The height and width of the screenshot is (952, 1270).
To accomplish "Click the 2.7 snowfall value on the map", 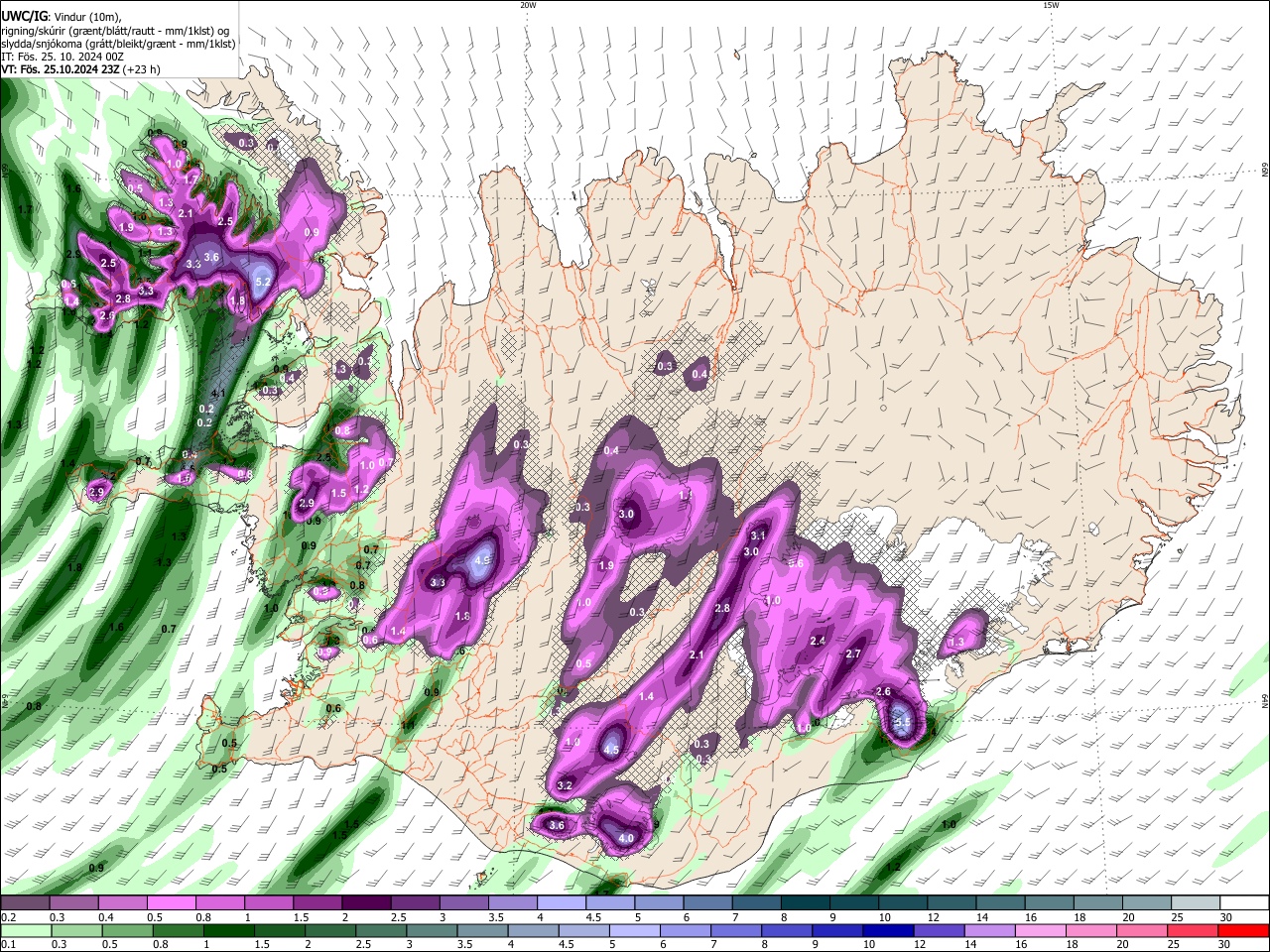I will click(853, 654).
